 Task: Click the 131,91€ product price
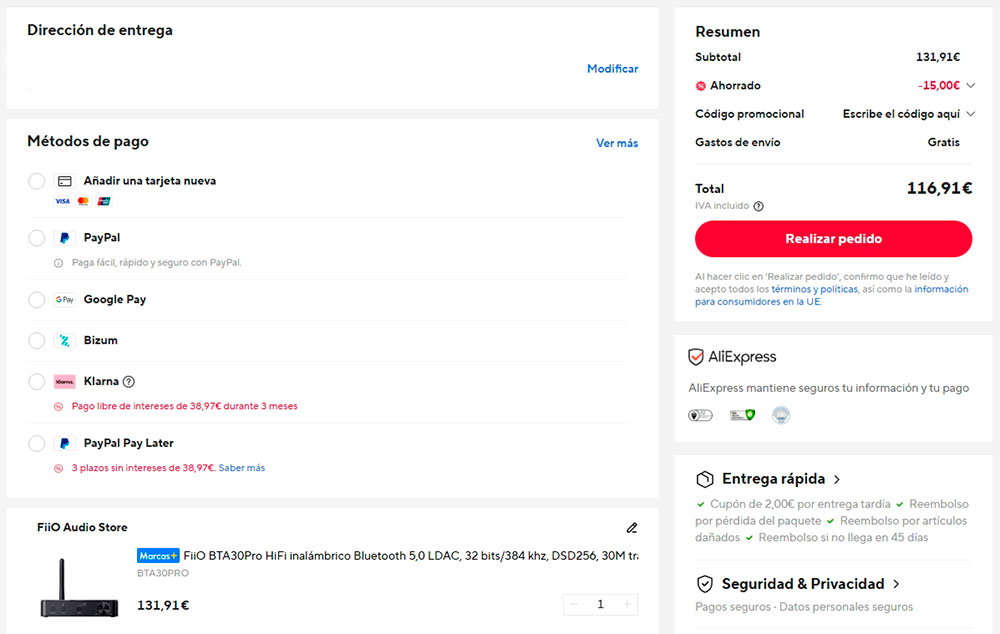pyautogui.click(x=163, y=605)
